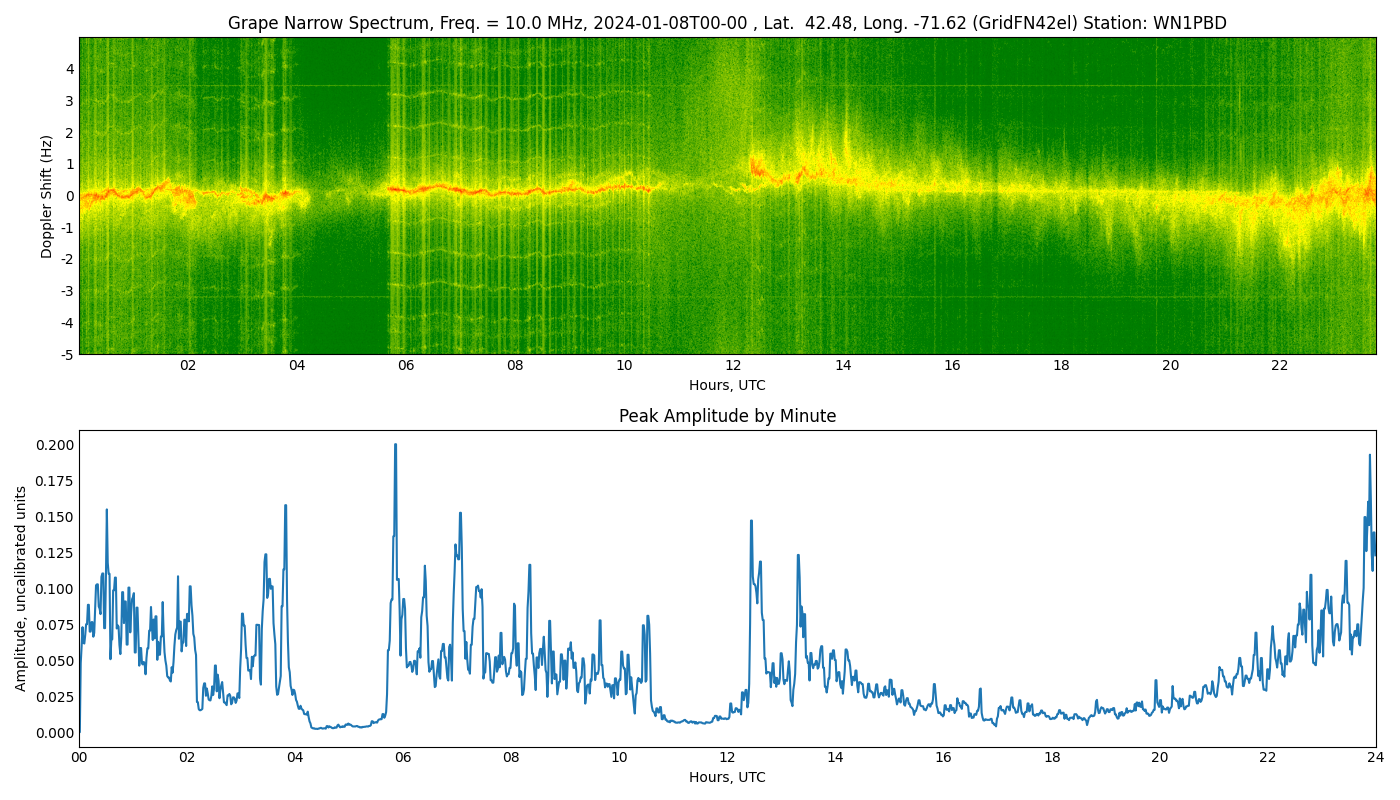Click the Doppler Shift (Hz) axis label
This screenshot has width=1400, height=800.
click(x=47, y=196)
